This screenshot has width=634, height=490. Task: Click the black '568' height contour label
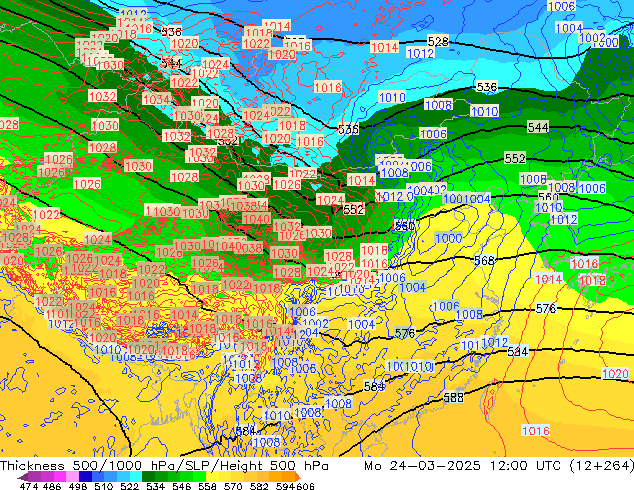484,261
